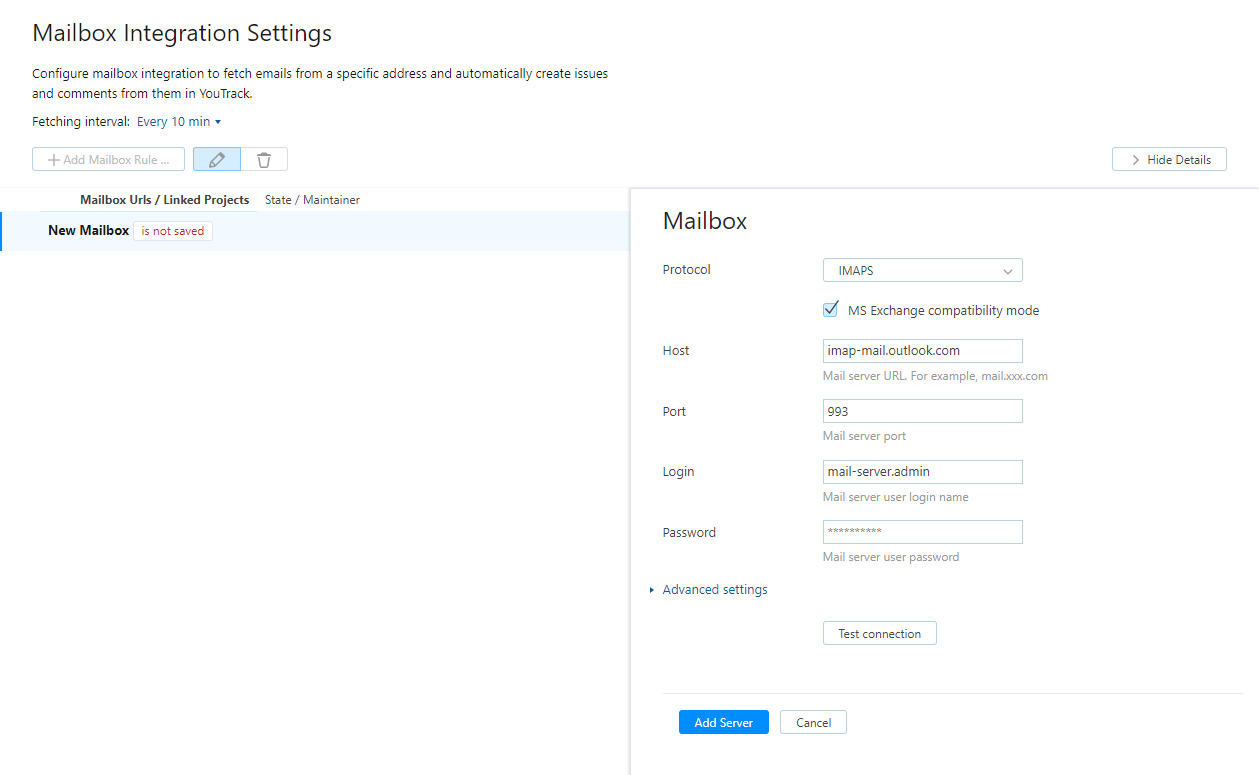Click the chevron inside Hide Details button

[1136, 159]
